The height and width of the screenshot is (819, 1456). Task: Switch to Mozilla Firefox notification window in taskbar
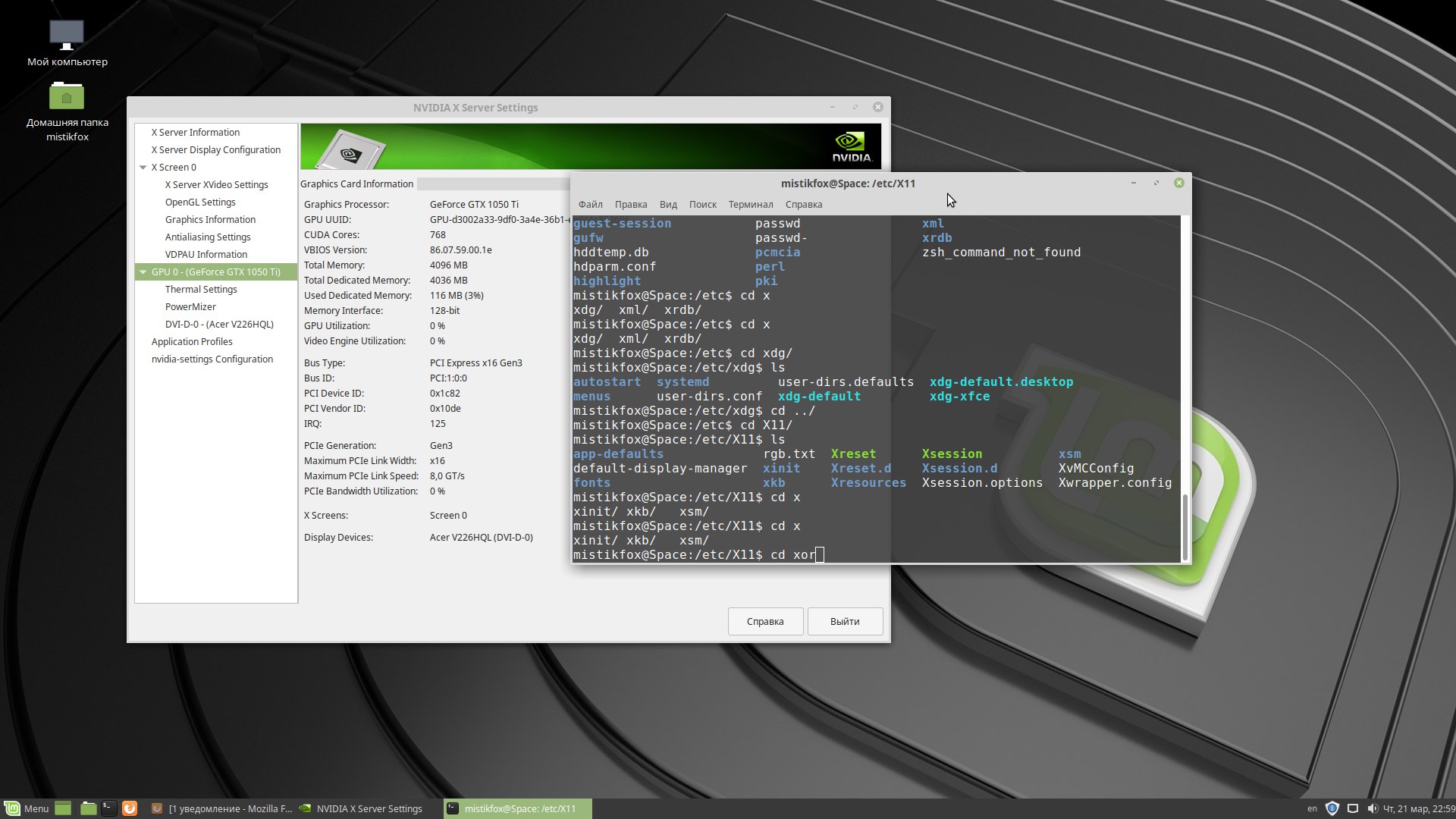click(221, 808)
